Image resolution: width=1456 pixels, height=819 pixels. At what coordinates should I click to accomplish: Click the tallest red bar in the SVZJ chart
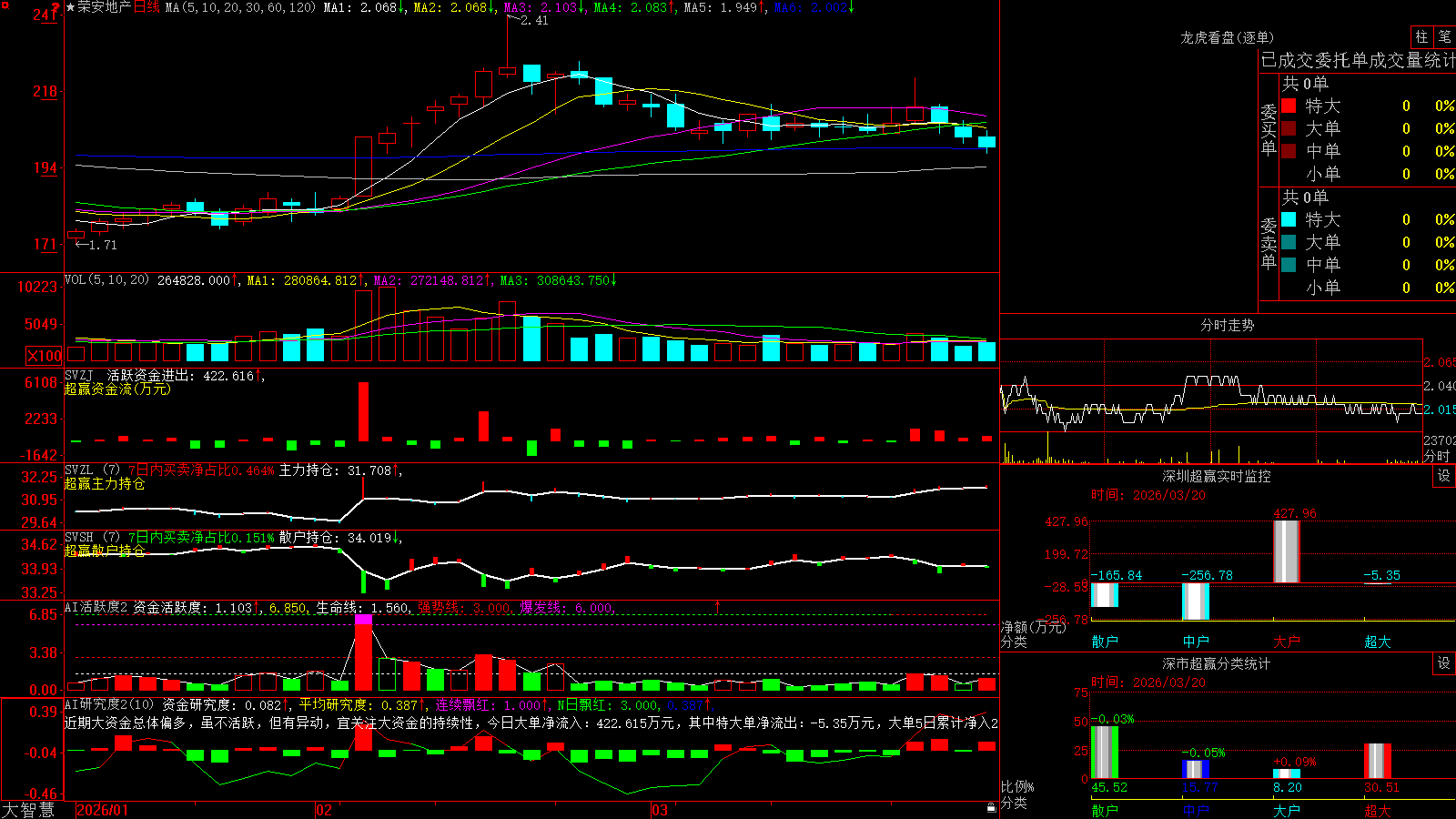point(364,411)
